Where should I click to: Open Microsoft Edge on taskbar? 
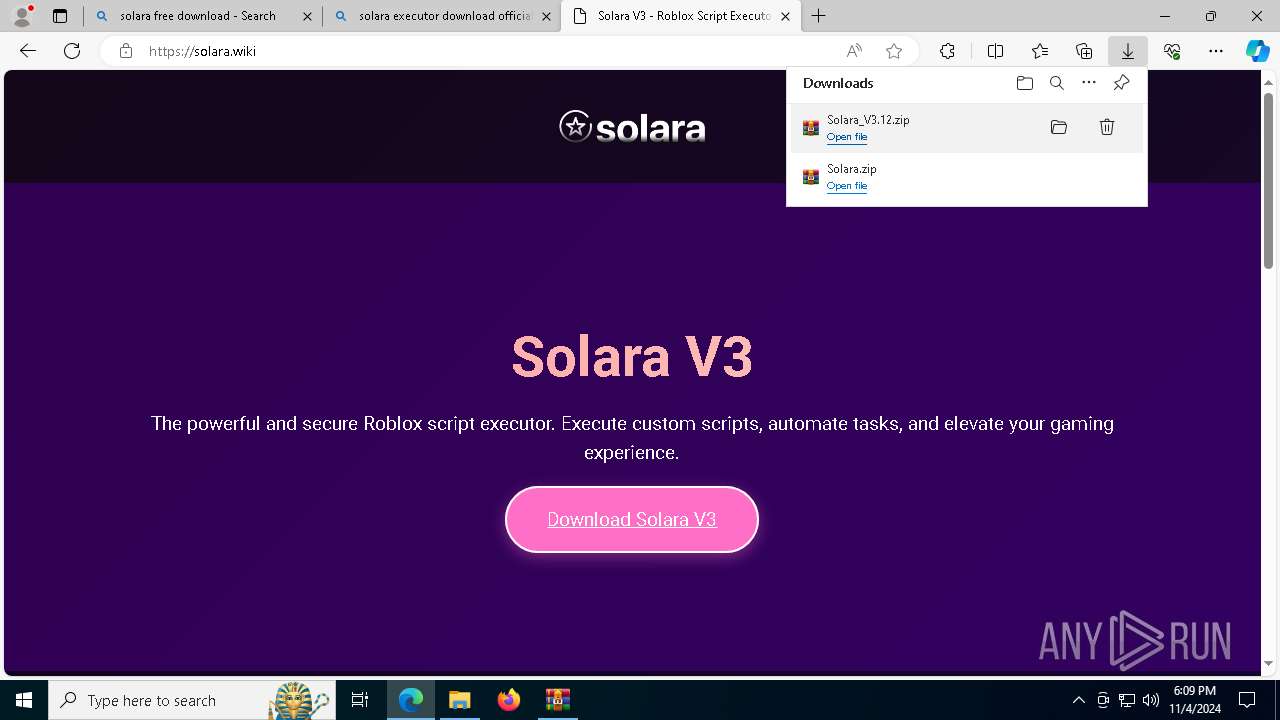pyautogui.click(x=411, y=700)
